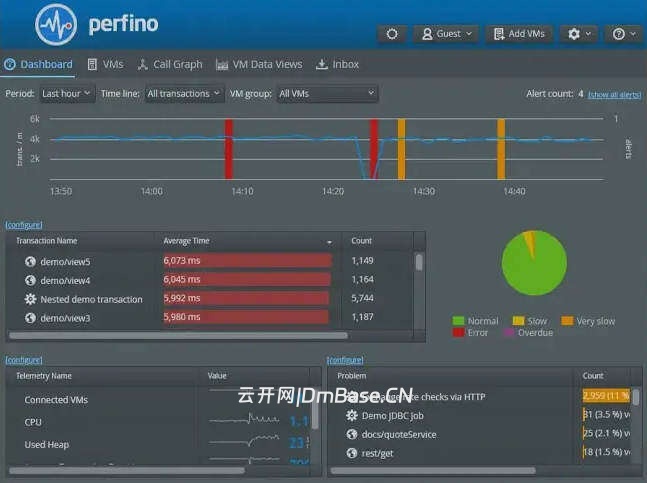Click the Average Time sort arrow
Screen dimensions: 647x483
329,242
